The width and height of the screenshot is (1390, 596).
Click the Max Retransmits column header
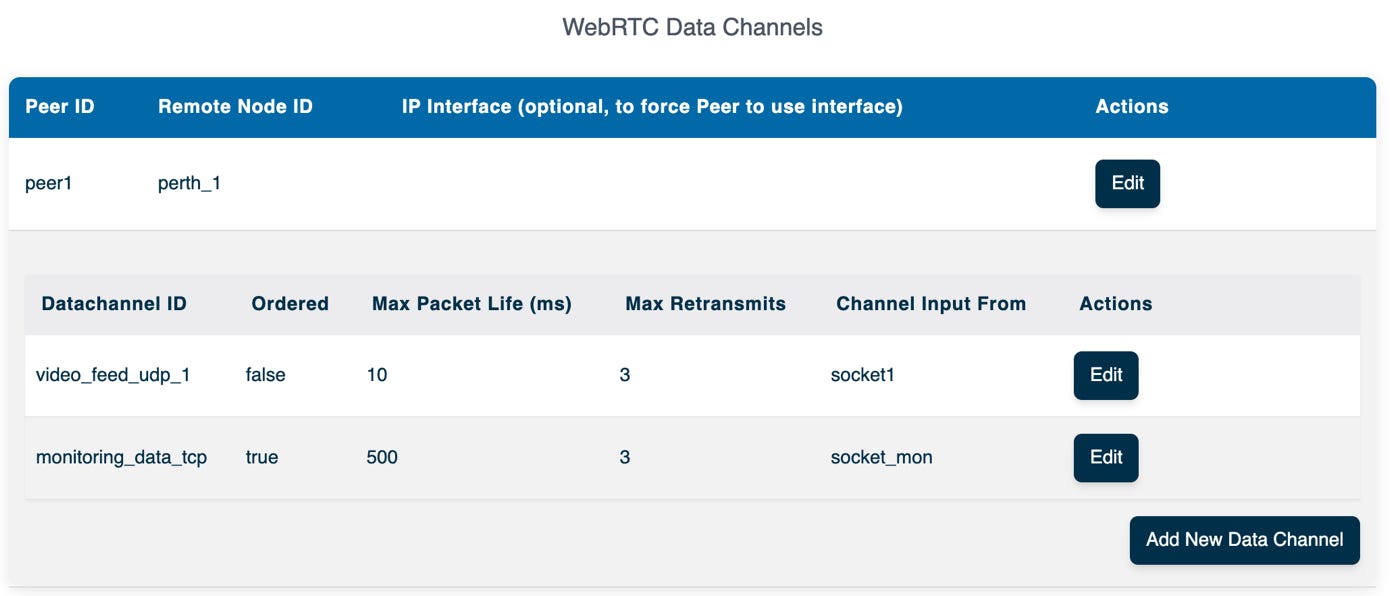click(705, 304)
